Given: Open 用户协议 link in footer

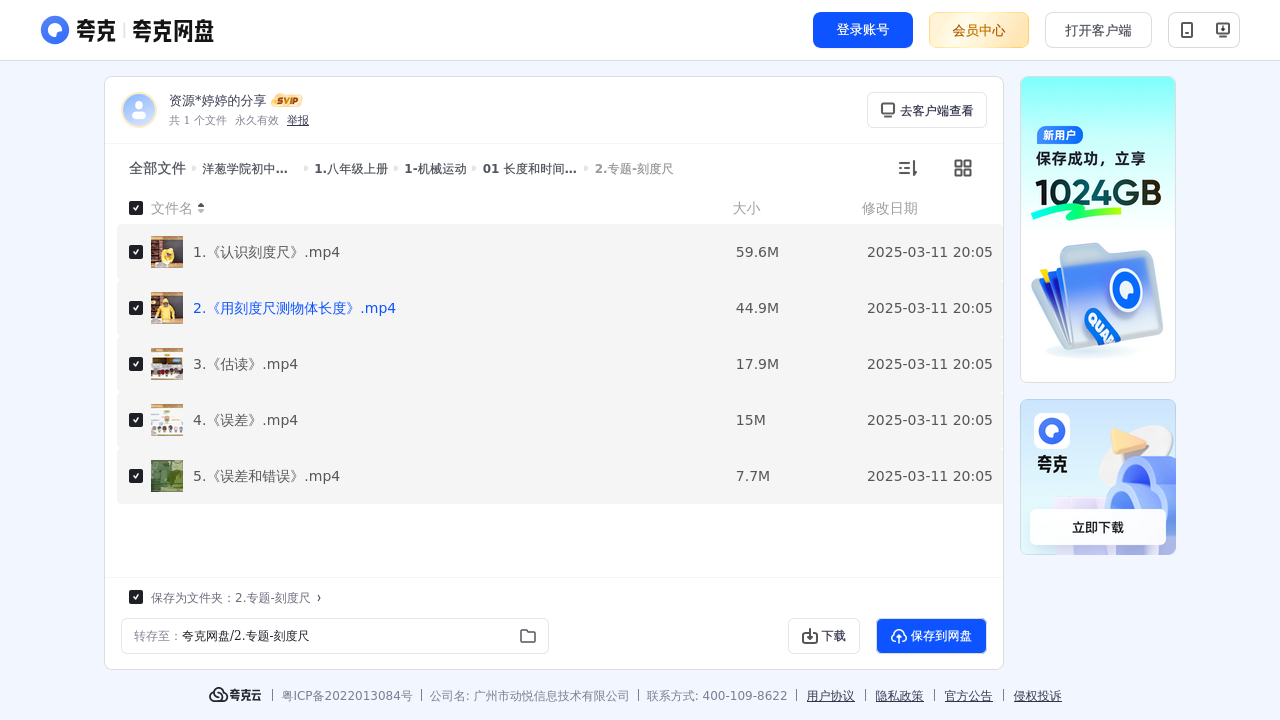Looking at the screenshot, I should [831, 696].
